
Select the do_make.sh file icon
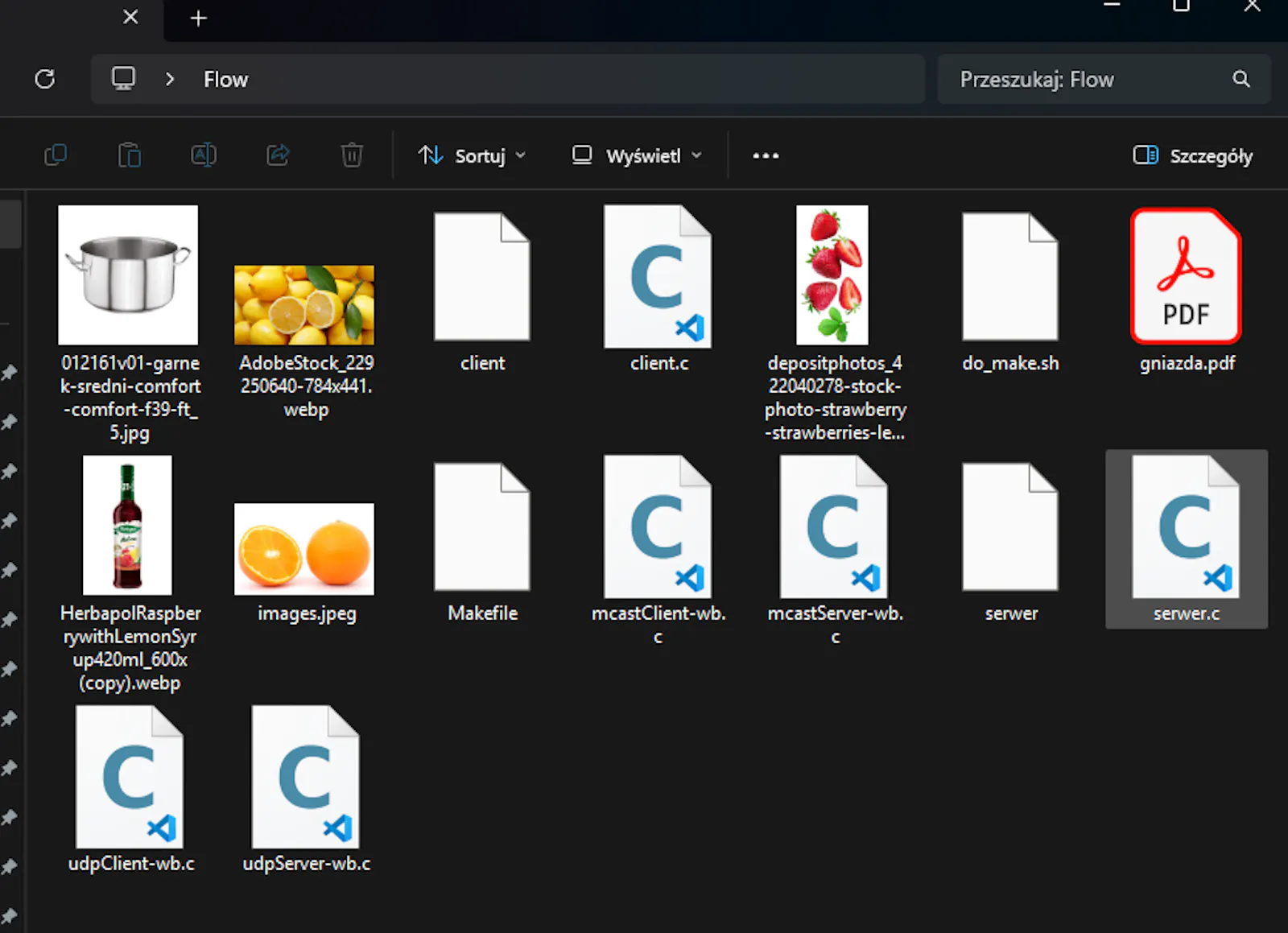(x=1010, y=276)
